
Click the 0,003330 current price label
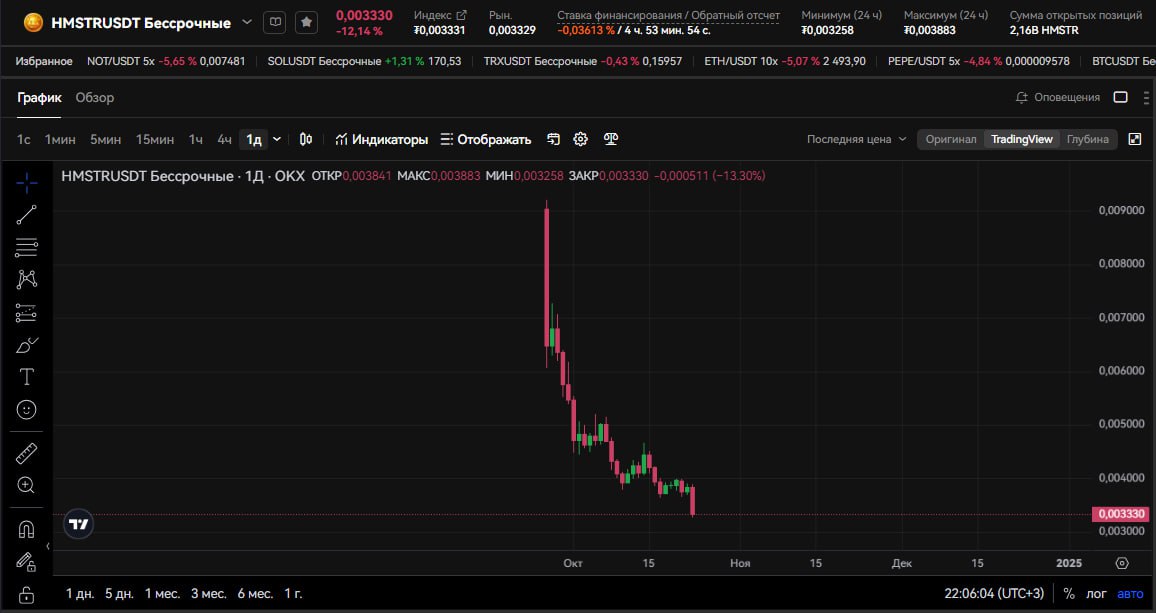[x=1121, y=514]
